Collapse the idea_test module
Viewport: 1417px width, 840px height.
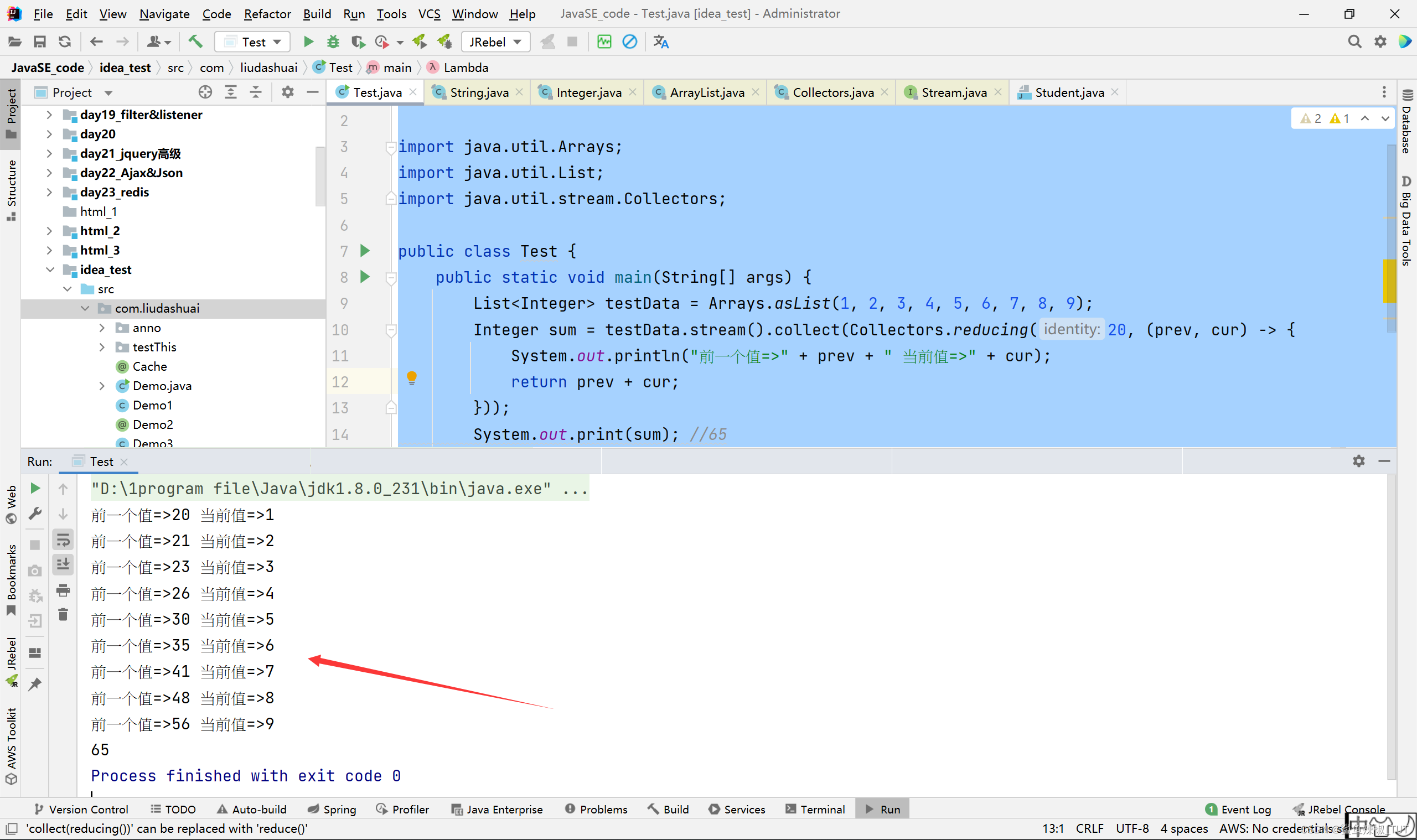pos(49,270)
